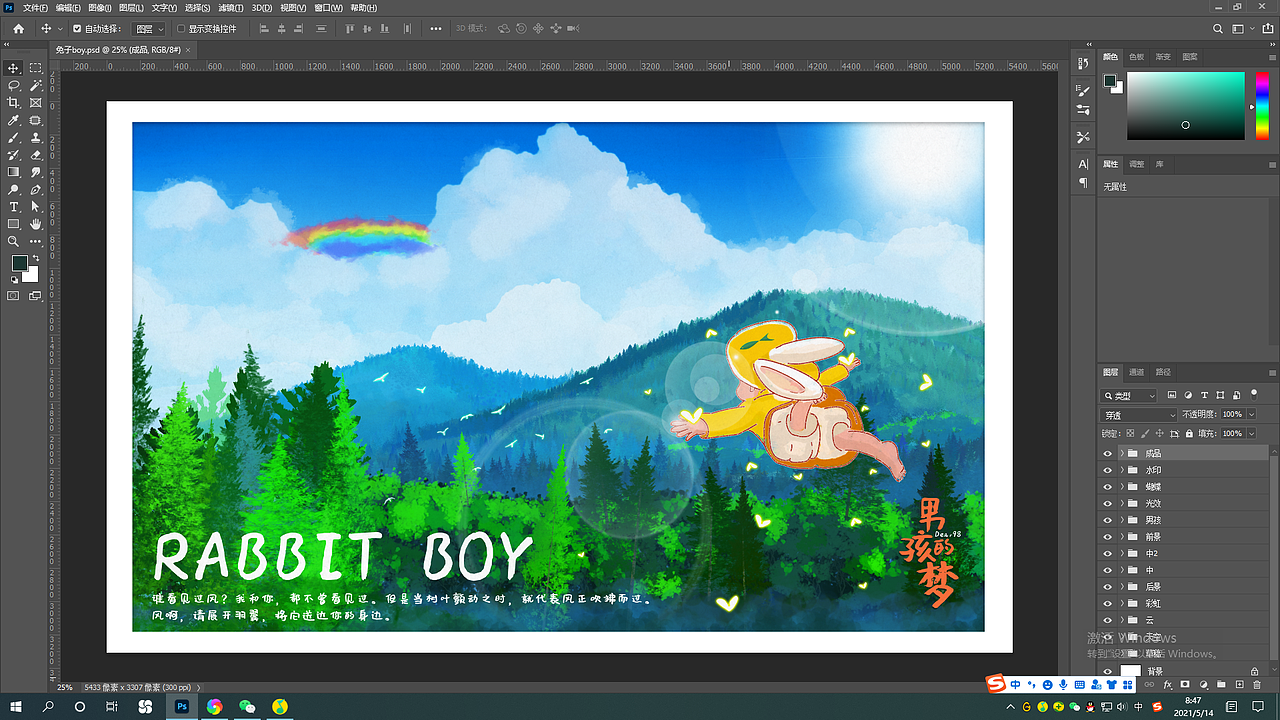1280x720 pixels.
Task: Toggle visibility of the 彩虹 layer
Action: click(x=1108, y=604)
